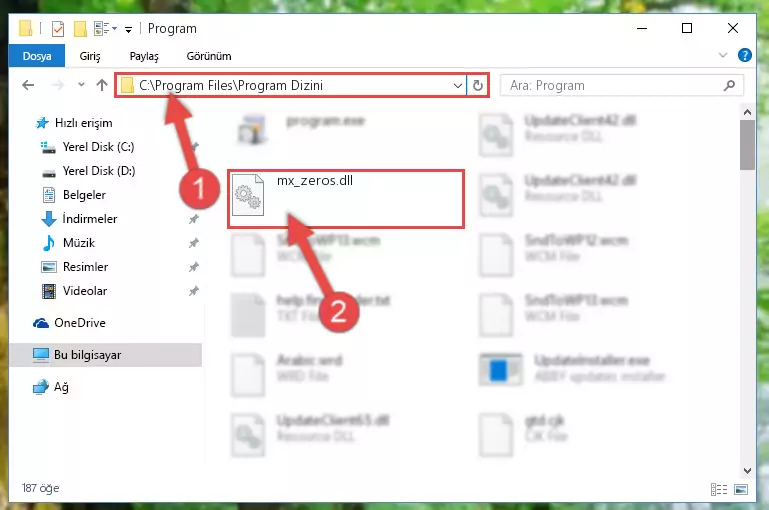
Task: Maximize the Program window
Action: click(x=687, y=28)
